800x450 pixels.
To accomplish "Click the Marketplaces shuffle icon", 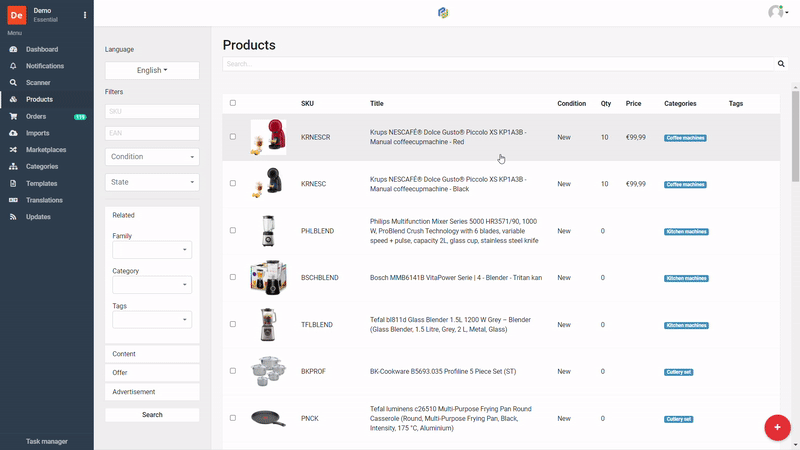I will click(13, 149).
